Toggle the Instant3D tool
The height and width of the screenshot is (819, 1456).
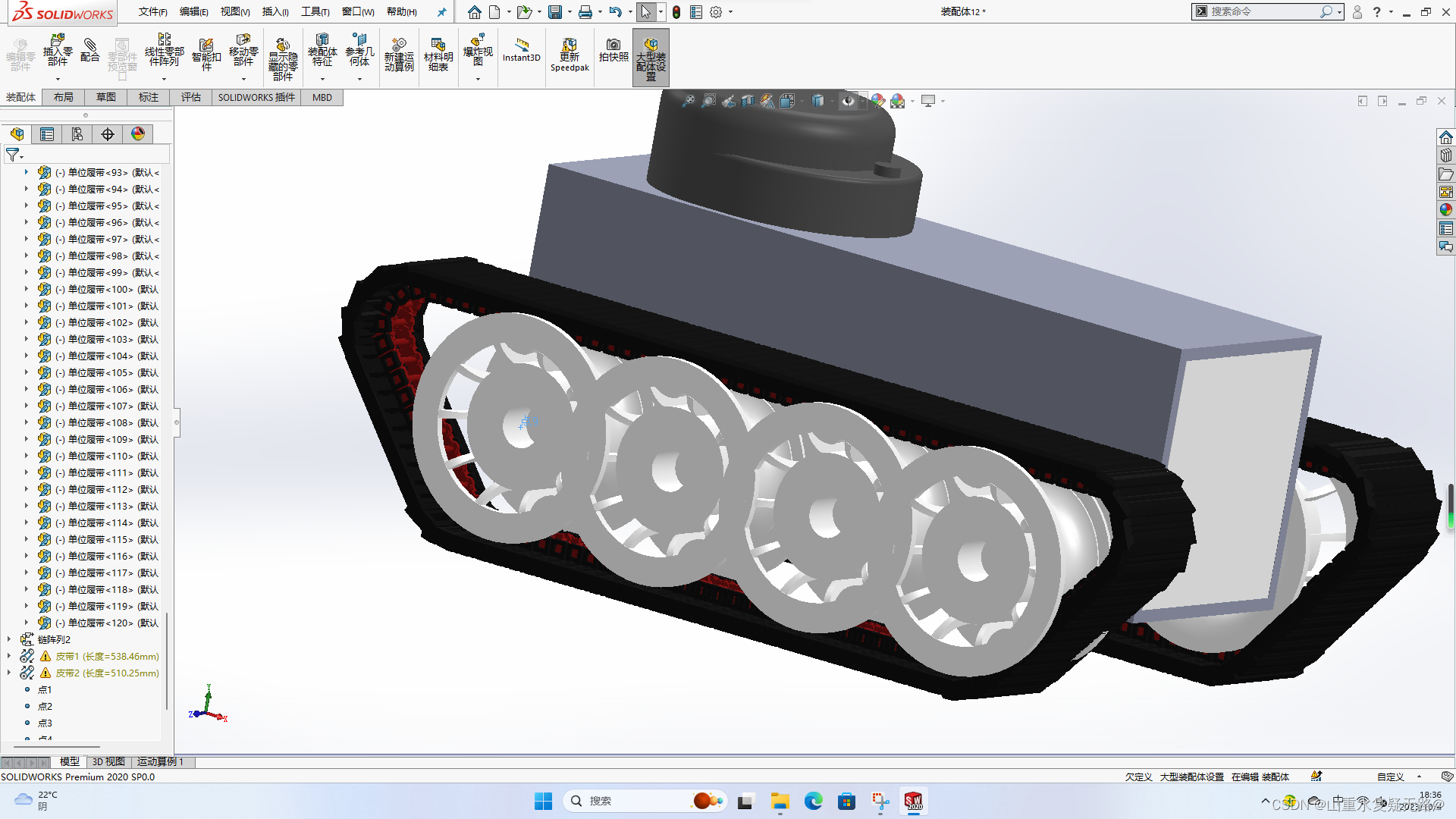(522, 50)
